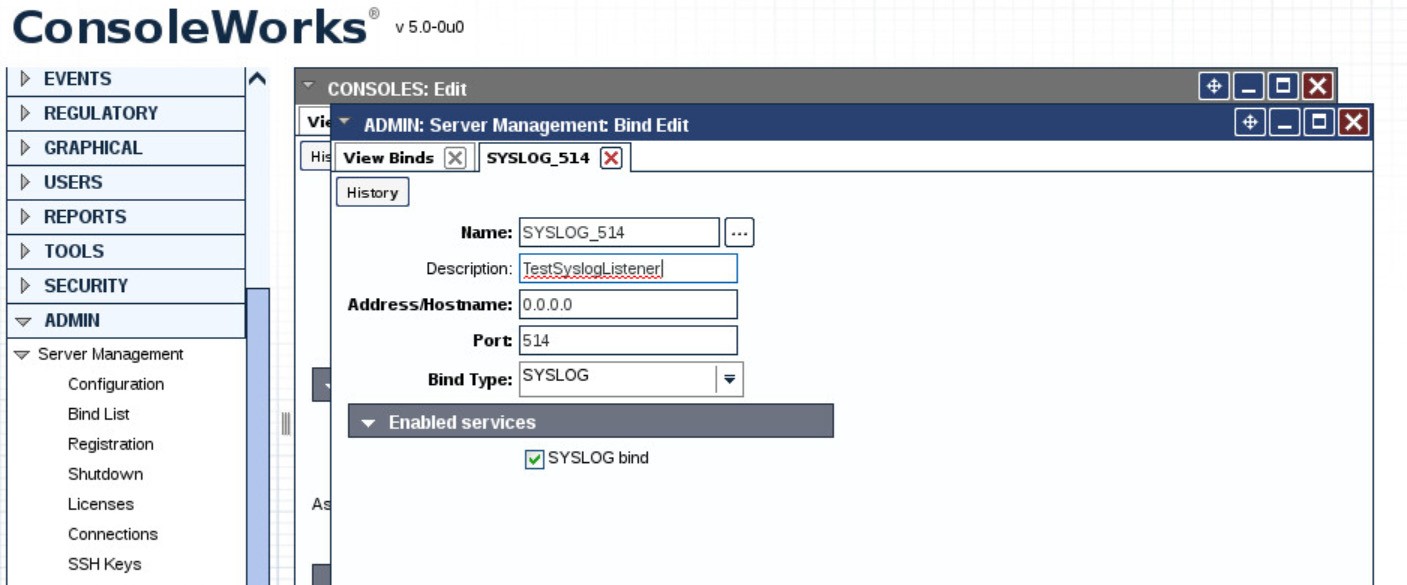Click the sidebar splitter handle
The height and width of the screenshot is (585, 1407).
pos(285,424)
